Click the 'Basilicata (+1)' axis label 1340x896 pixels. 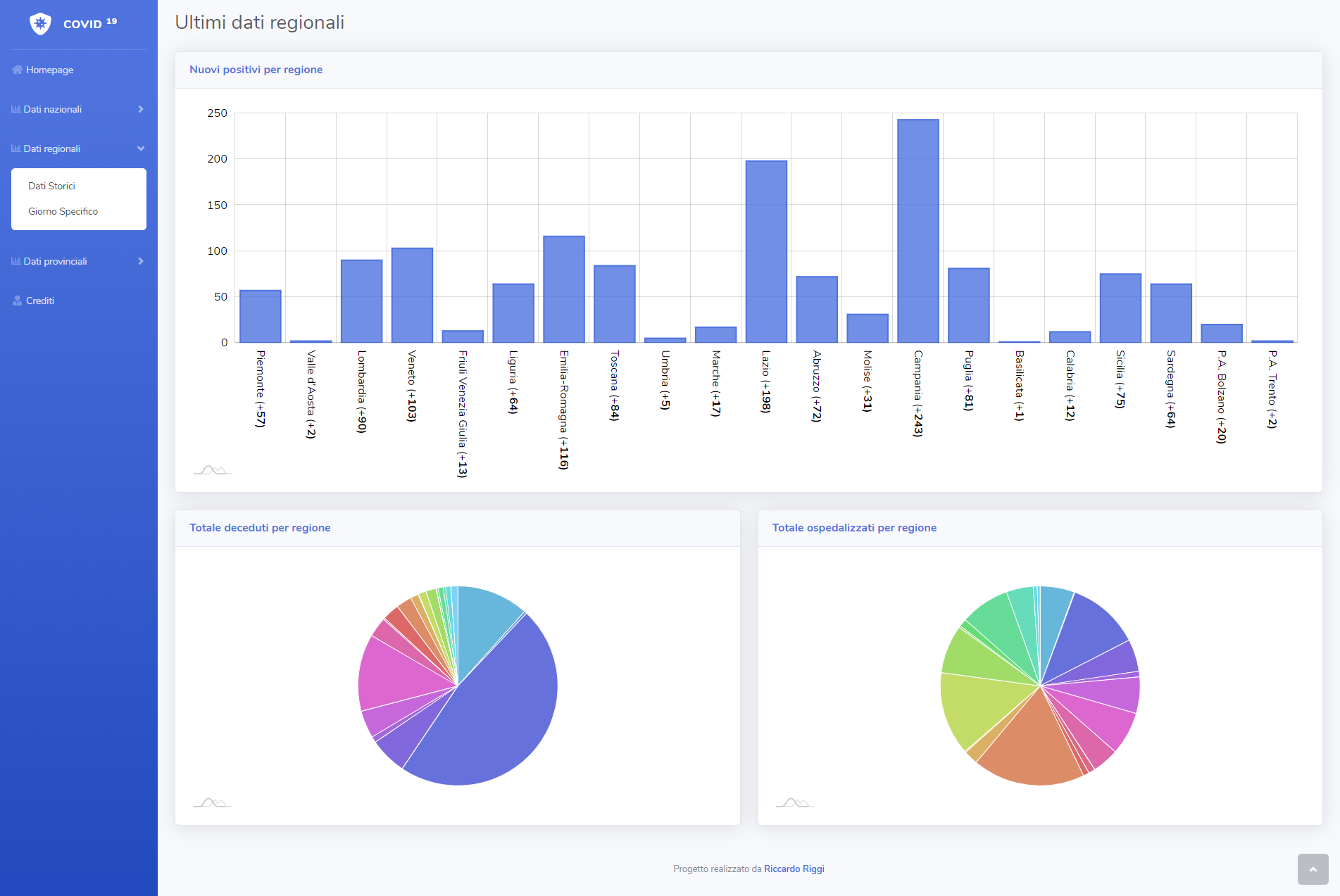point(1019,386)
